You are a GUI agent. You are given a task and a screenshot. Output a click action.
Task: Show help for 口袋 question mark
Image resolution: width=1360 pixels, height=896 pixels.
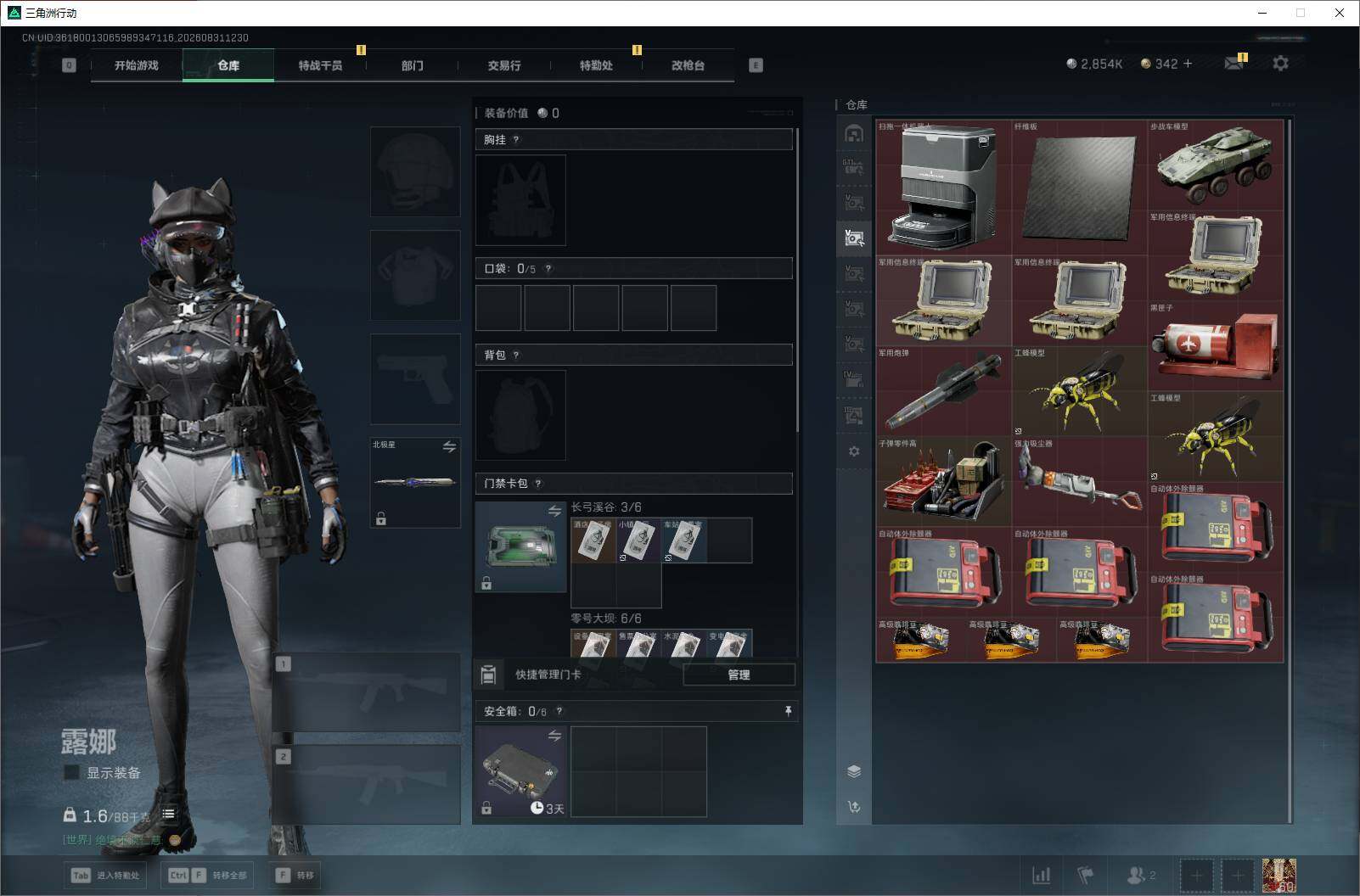coord(548,269)
